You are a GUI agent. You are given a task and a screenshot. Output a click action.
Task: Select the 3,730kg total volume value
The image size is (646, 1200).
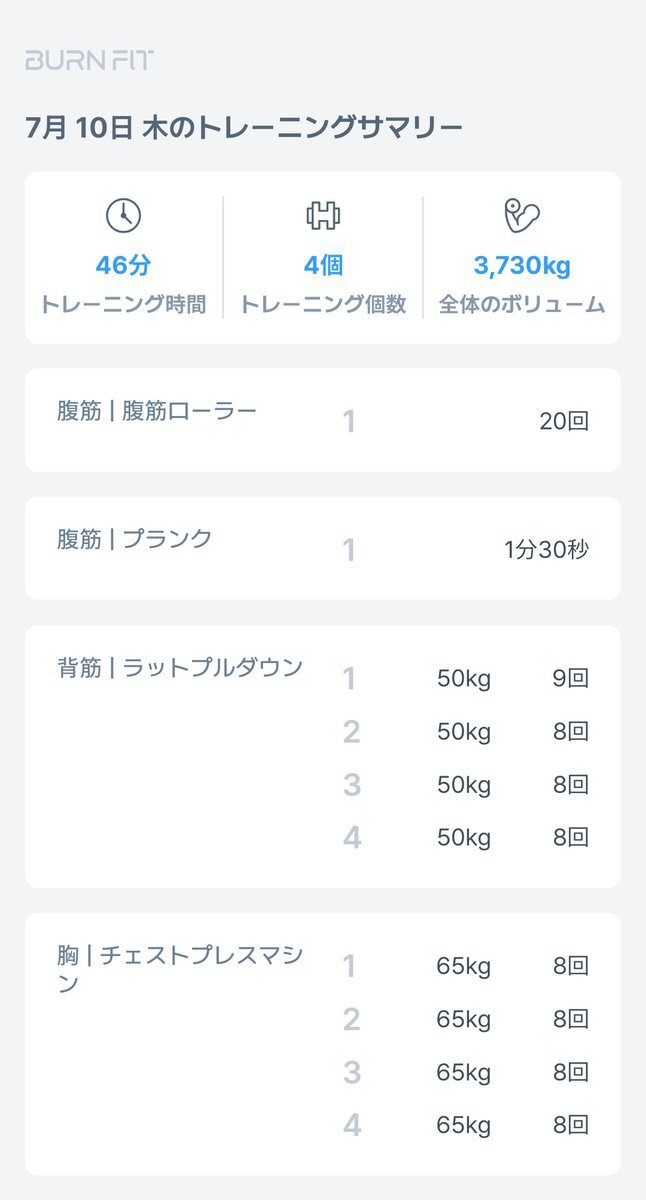click(x=522, y=266)
